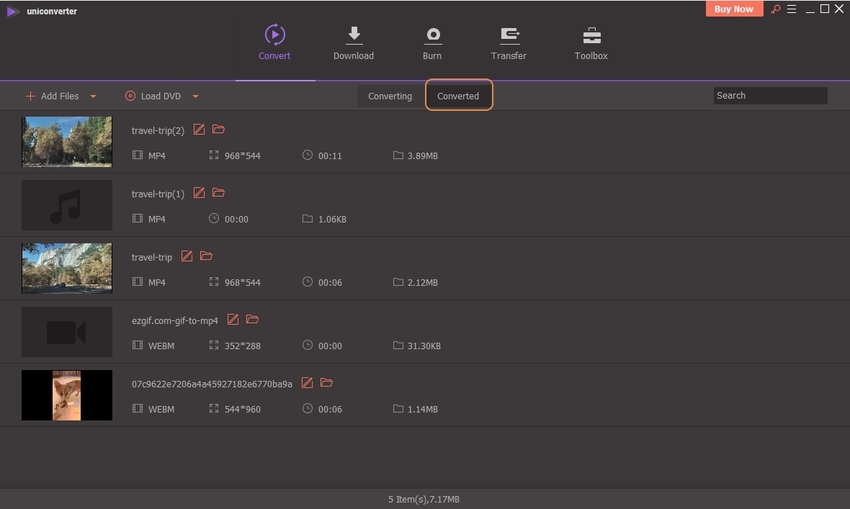
Task: Expand the Load DVD dropdown arrow
Action: pos(195,96)
